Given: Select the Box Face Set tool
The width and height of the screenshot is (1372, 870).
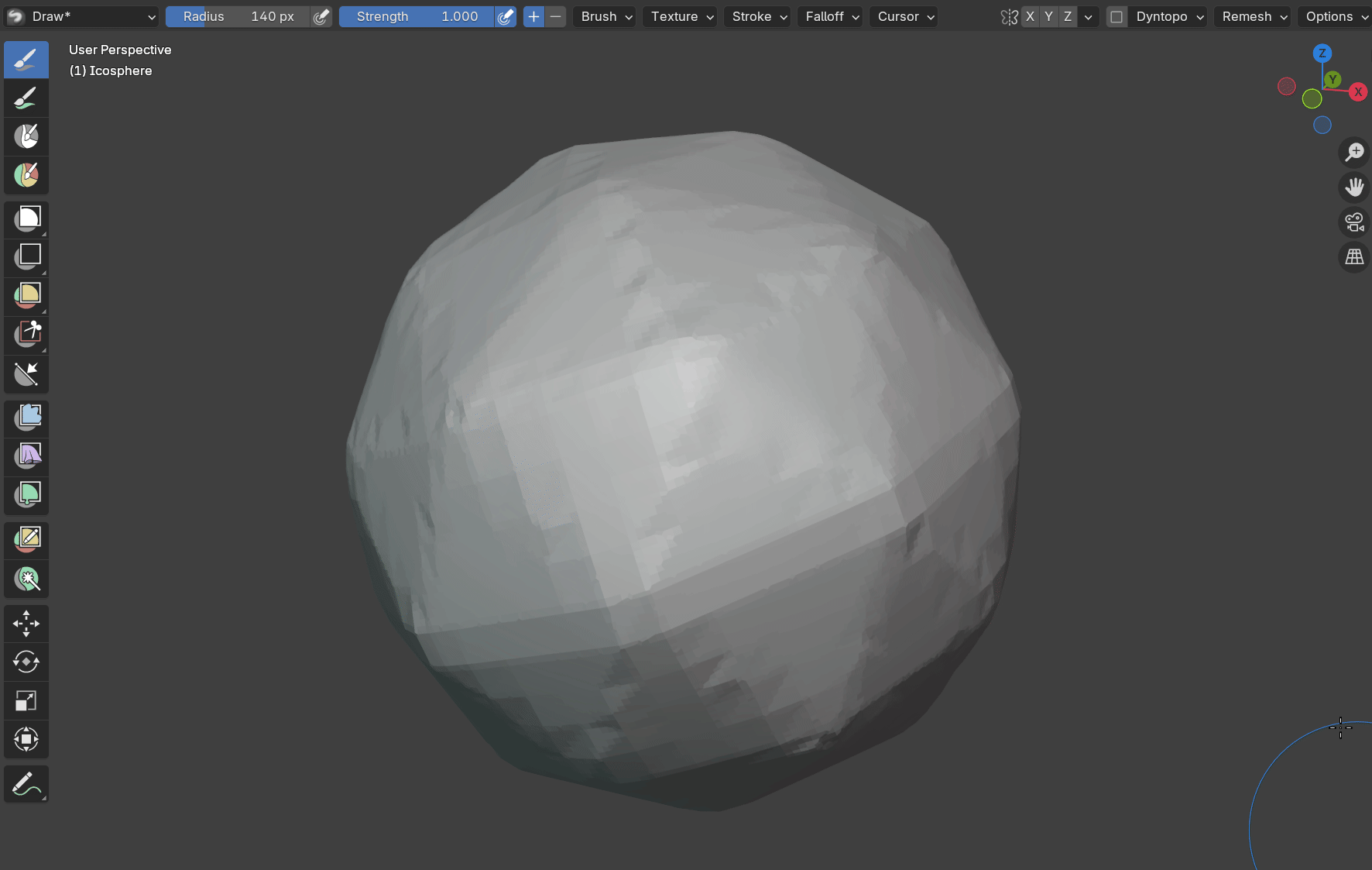Looking at the screenshot, I should pyautogui.click(x=26, y=297).
